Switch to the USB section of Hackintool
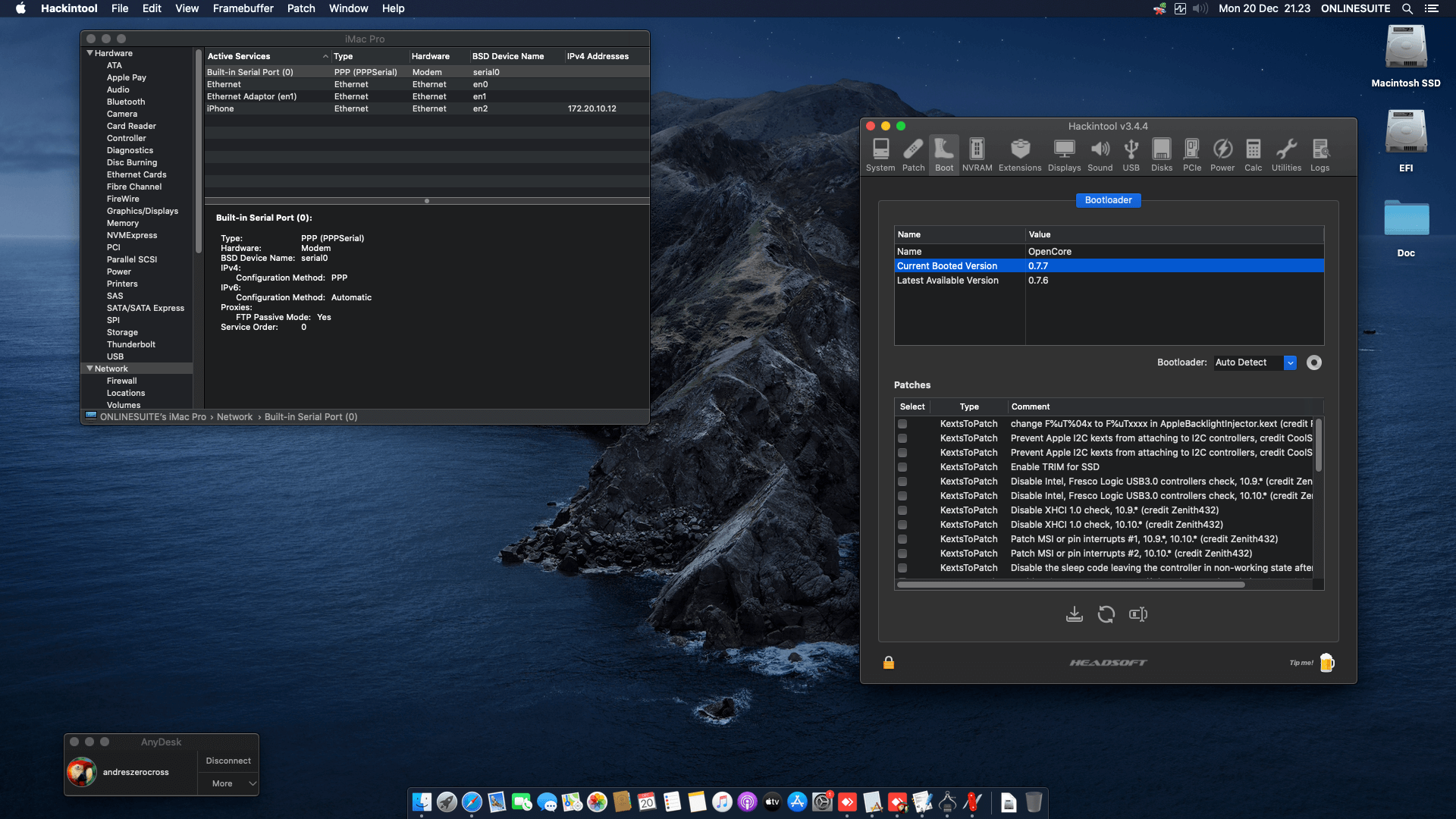The width and height of the screenshot is (1456, 819). pyautogui.click(x=1131, y=154)
